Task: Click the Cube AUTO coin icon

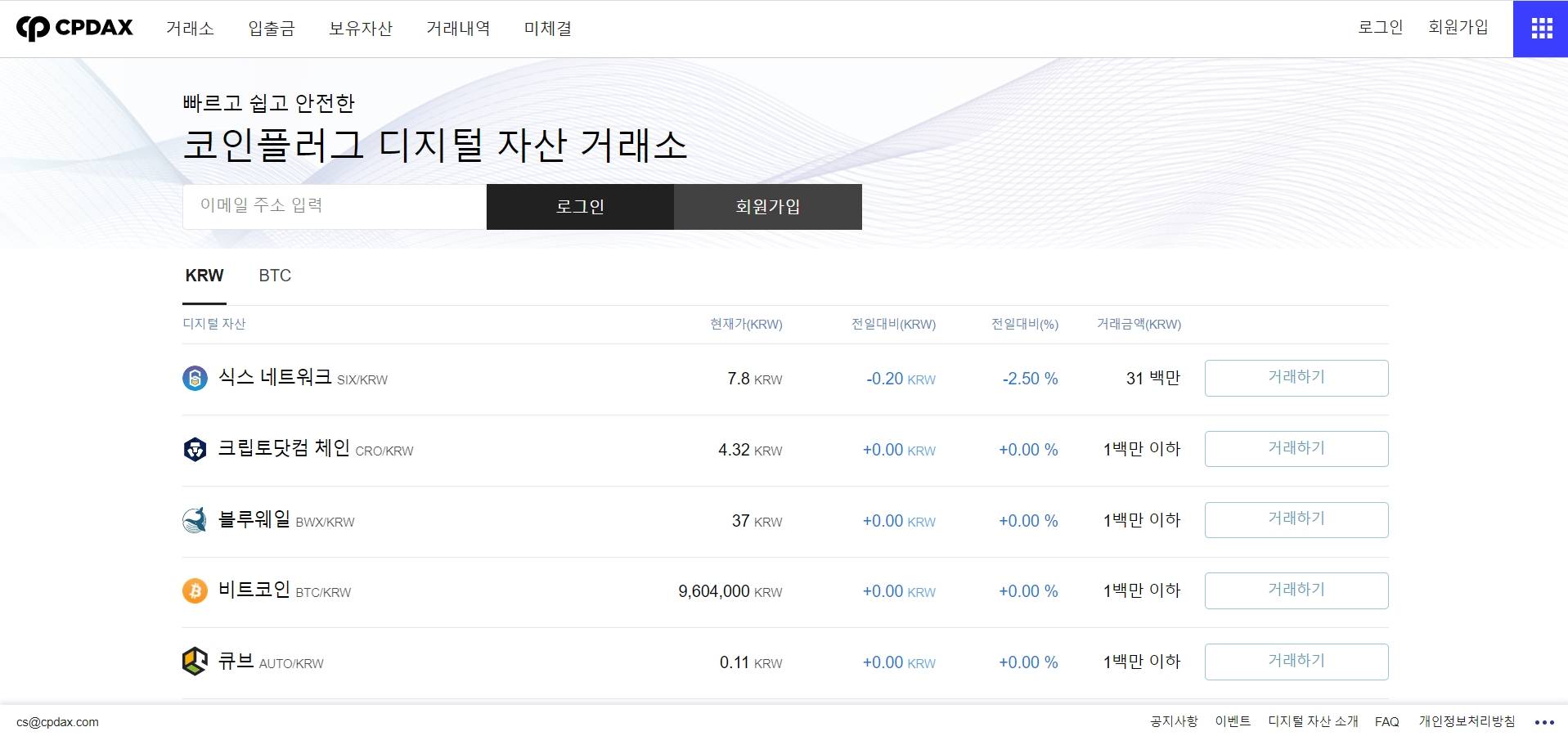Action: click(195, 661)
